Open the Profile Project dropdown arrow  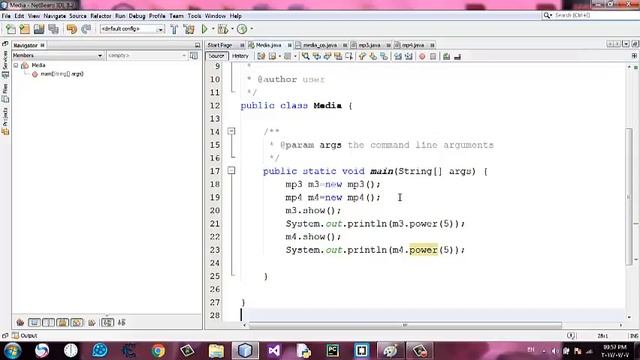tap(251, 29)
